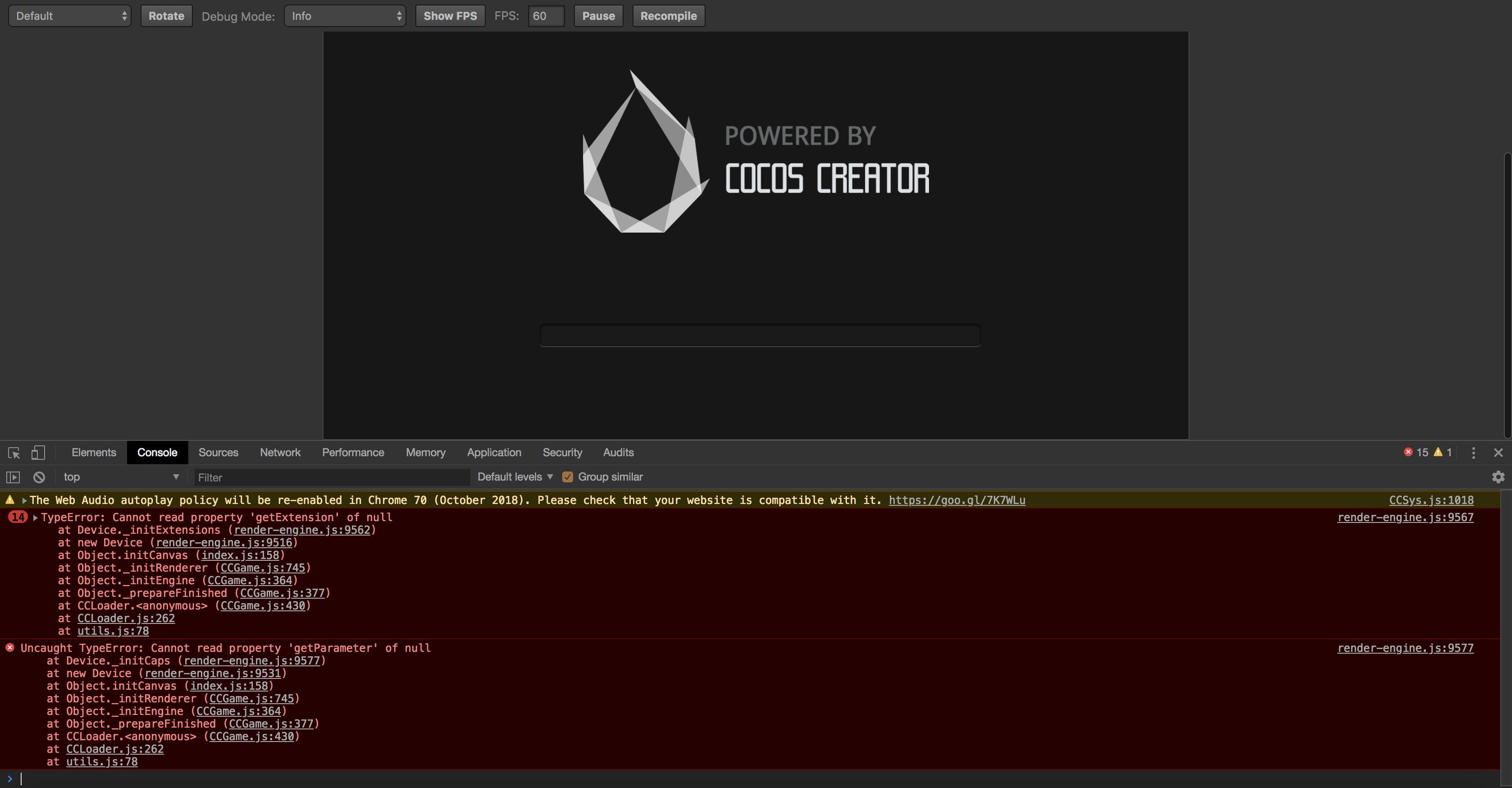
Task: Click the red error count icon
Action: 1408,452
